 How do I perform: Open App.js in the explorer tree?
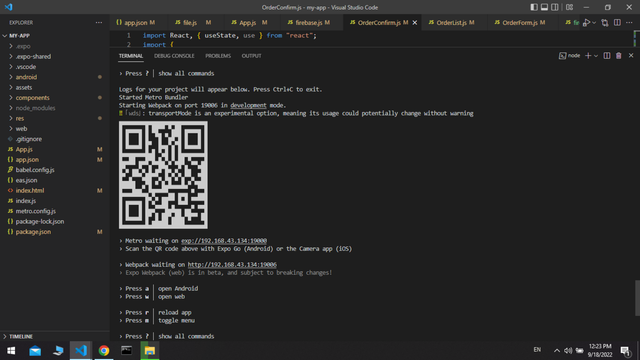tap(55, 149)
